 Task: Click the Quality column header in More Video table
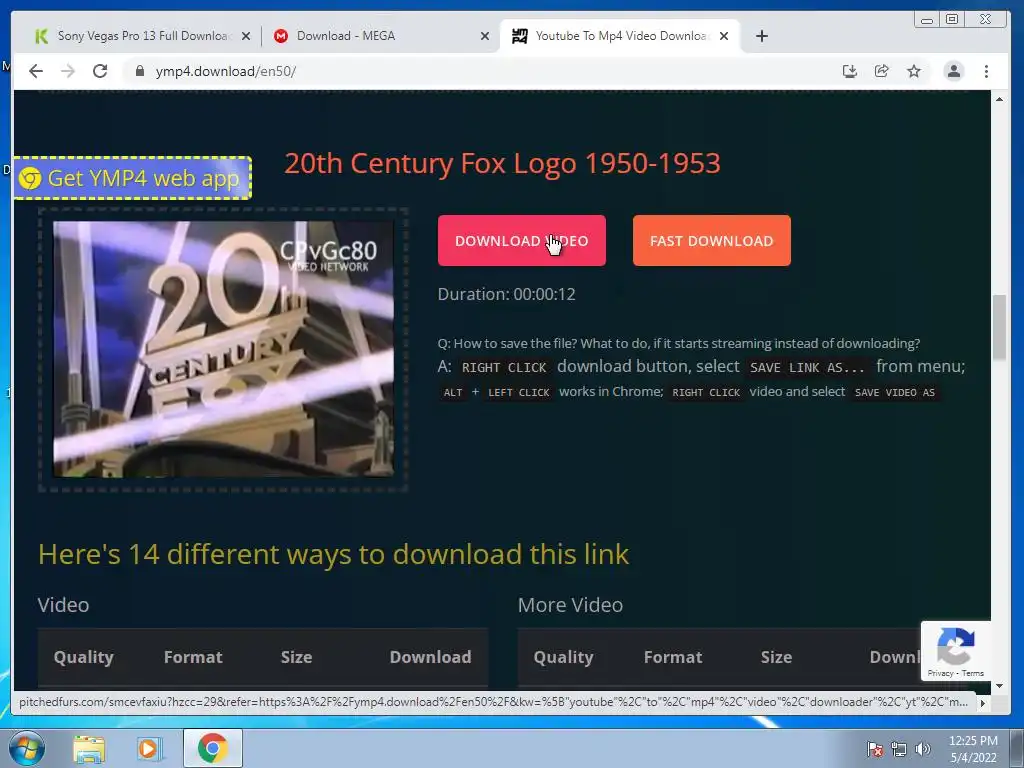pyautogui.click(x=564, y=657)
